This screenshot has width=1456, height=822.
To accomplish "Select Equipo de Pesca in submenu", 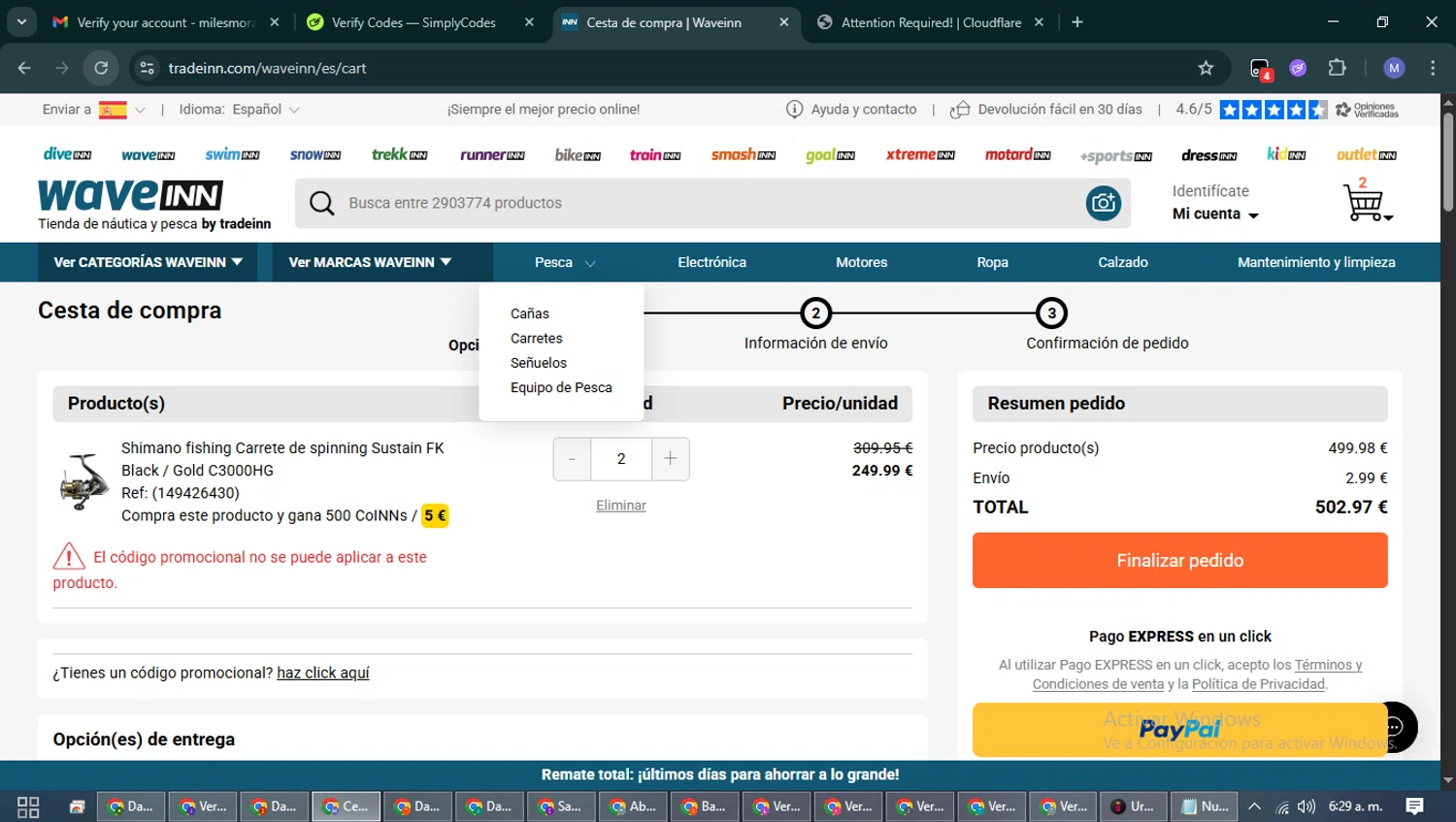I will tap(561, 387).
